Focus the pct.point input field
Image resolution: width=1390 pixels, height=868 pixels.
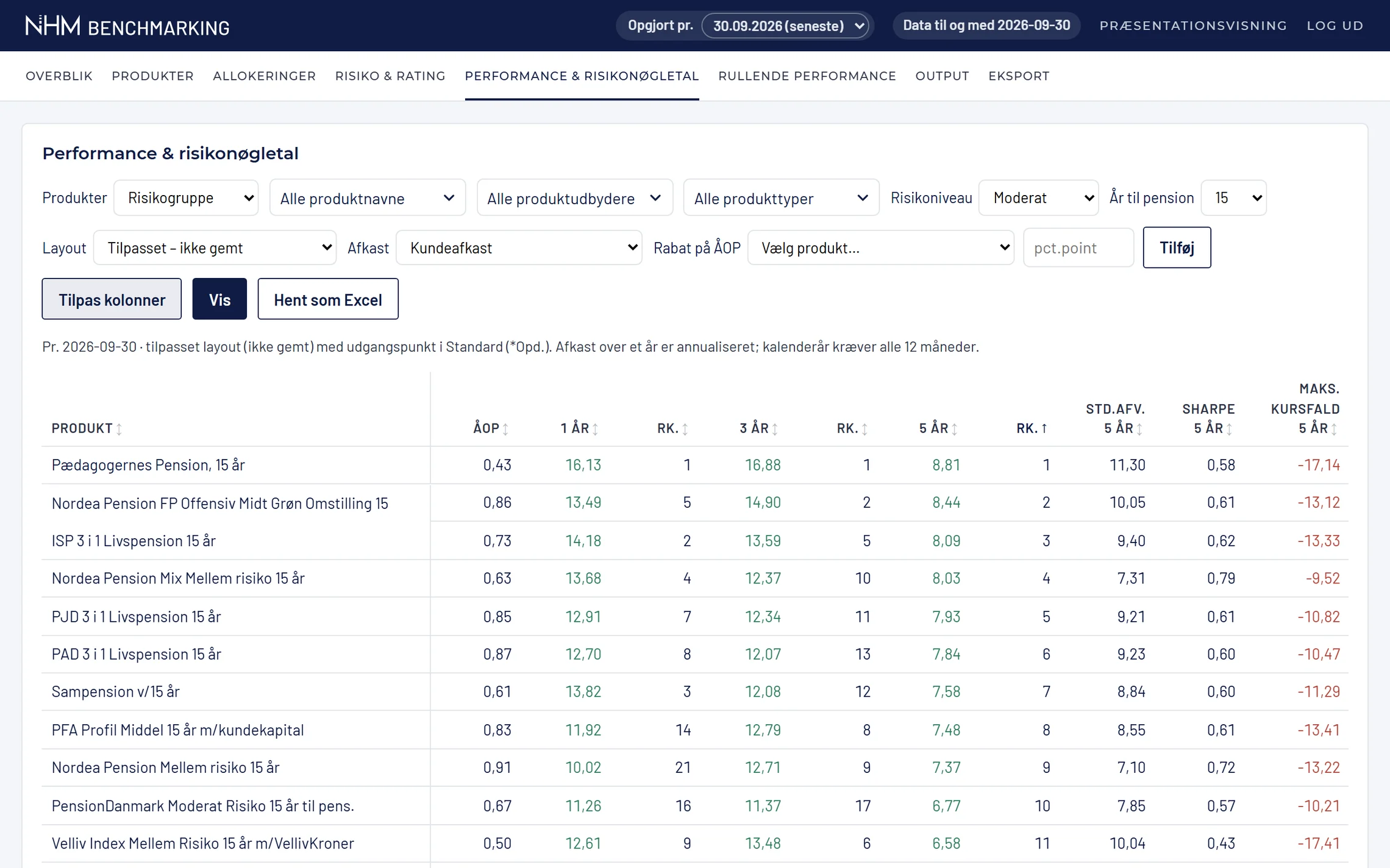(x=1078, y=247)
